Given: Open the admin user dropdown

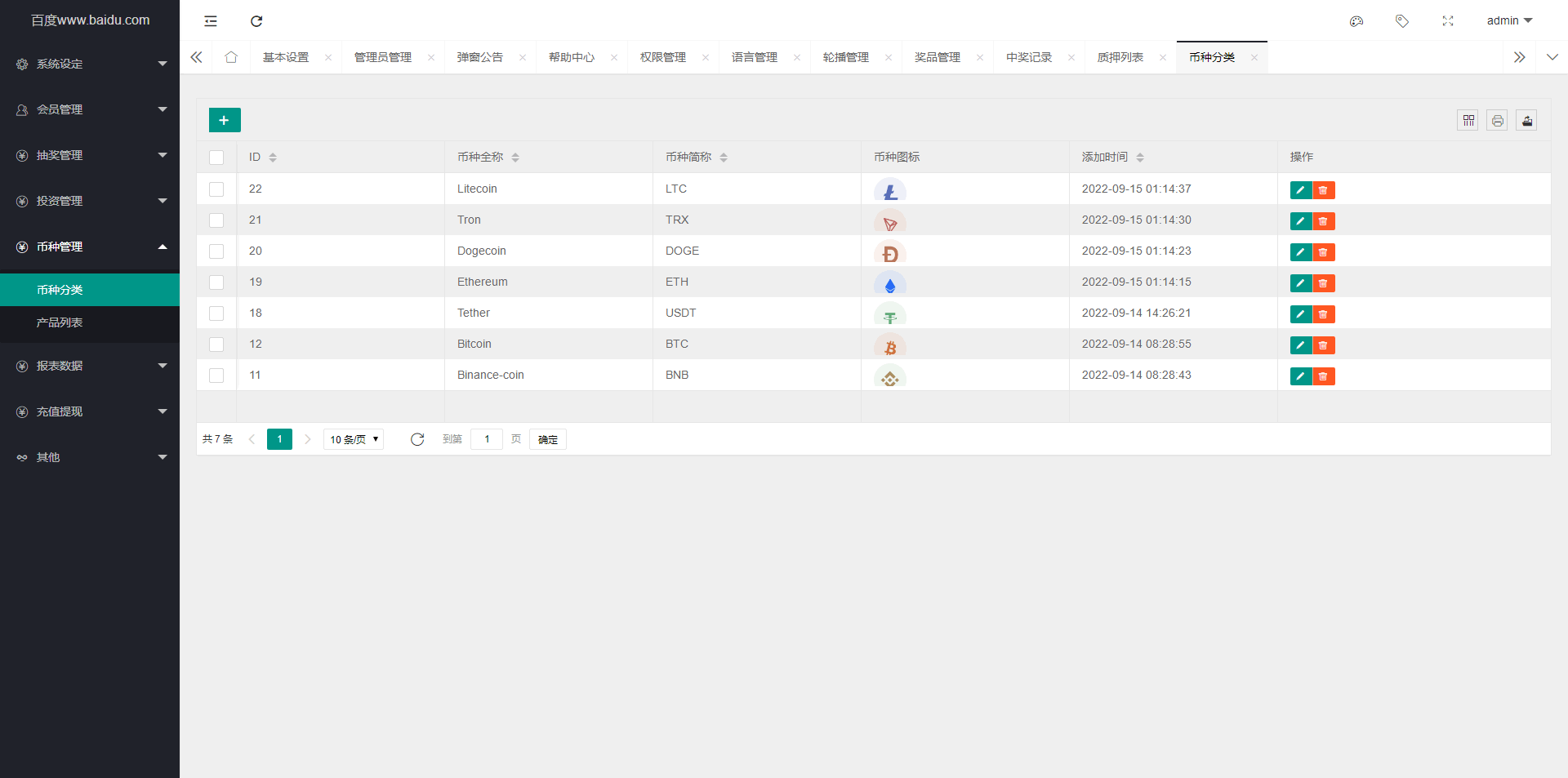Looking at the screenshot, I should click(x=1508, y=21).
